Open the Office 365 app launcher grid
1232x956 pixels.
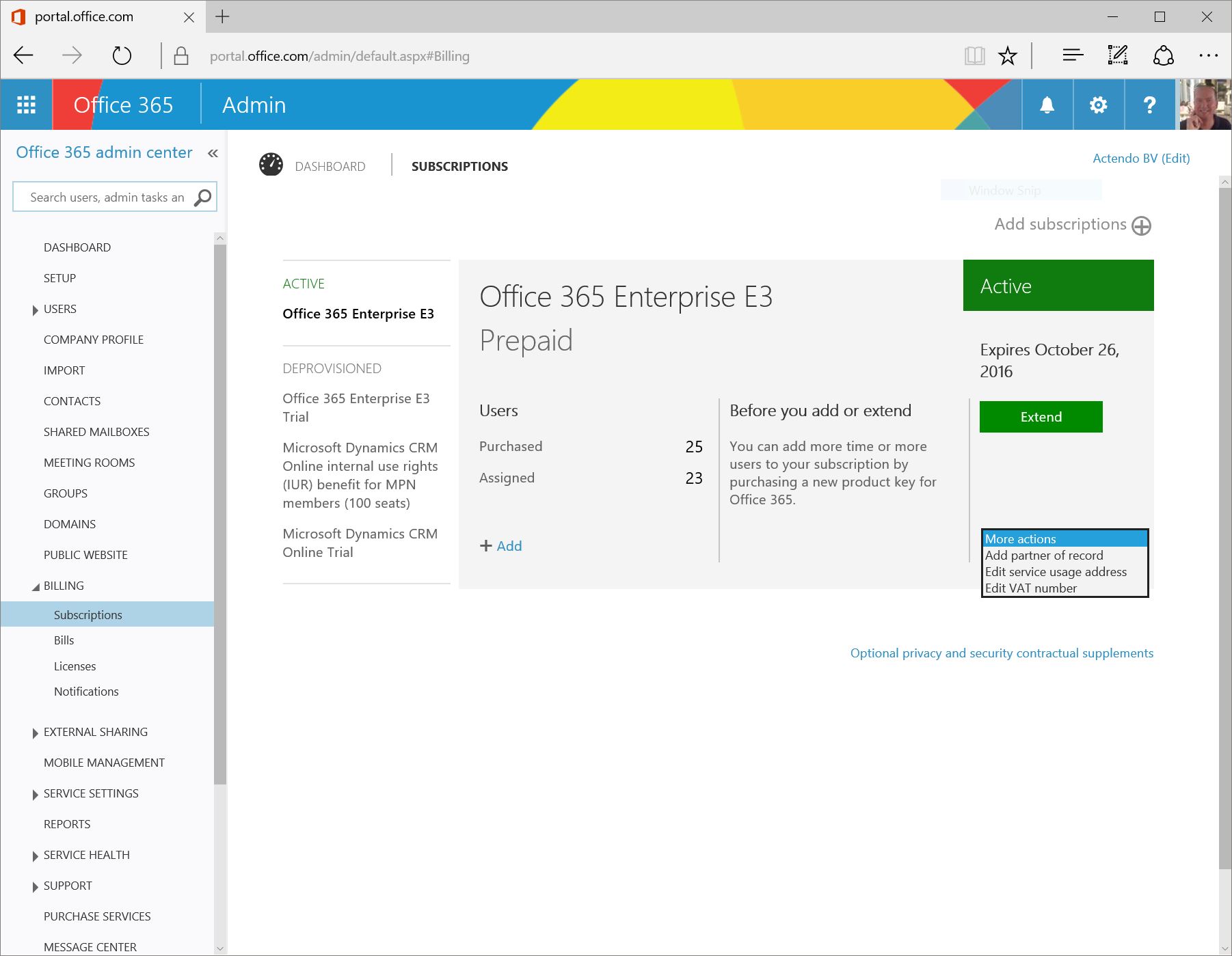tap(26, 105)
